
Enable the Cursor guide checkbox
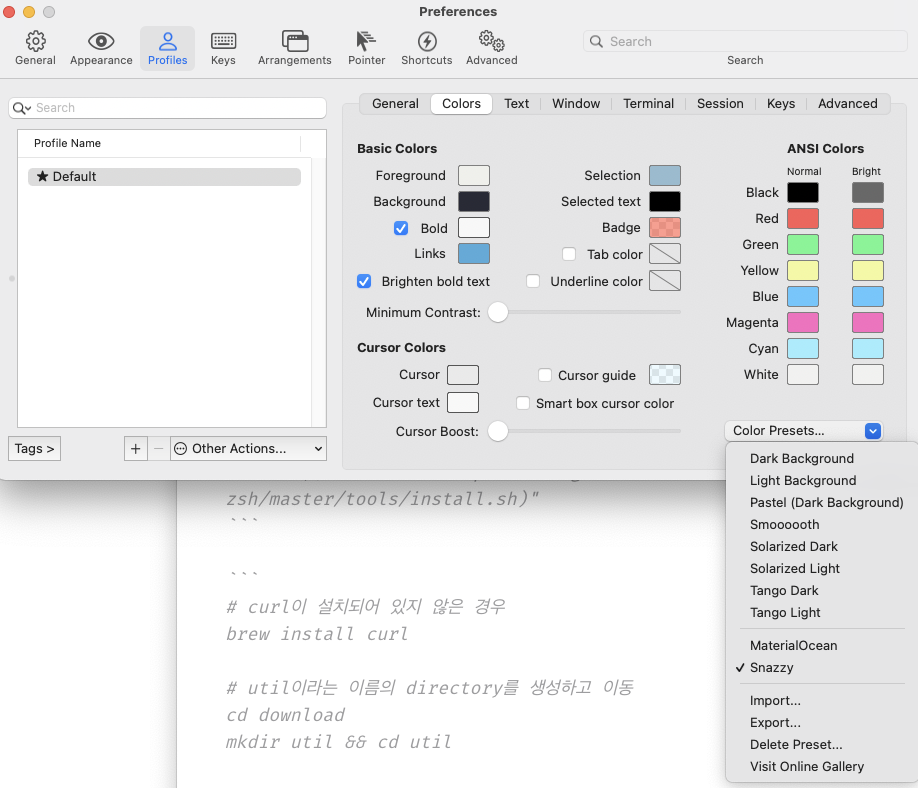point(544,375)
